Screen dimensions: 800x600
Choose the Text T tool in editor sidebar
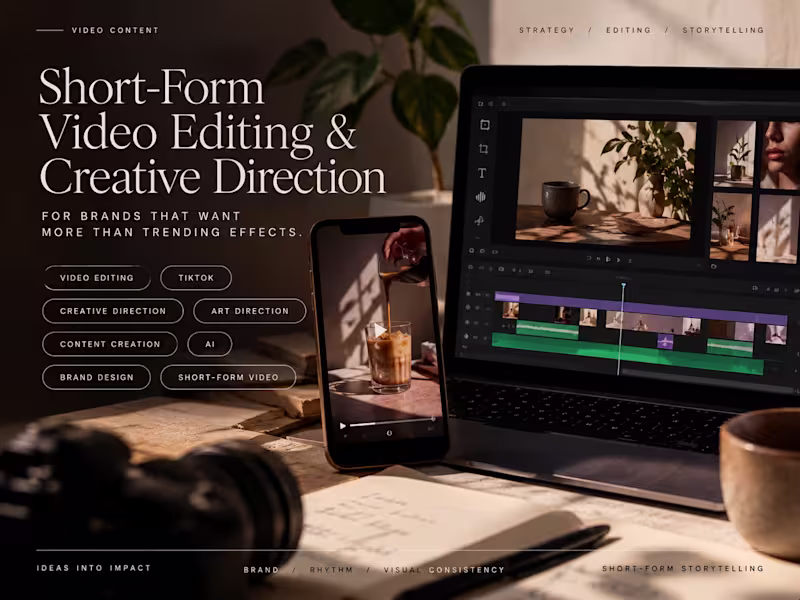click(x=482, y=173)
